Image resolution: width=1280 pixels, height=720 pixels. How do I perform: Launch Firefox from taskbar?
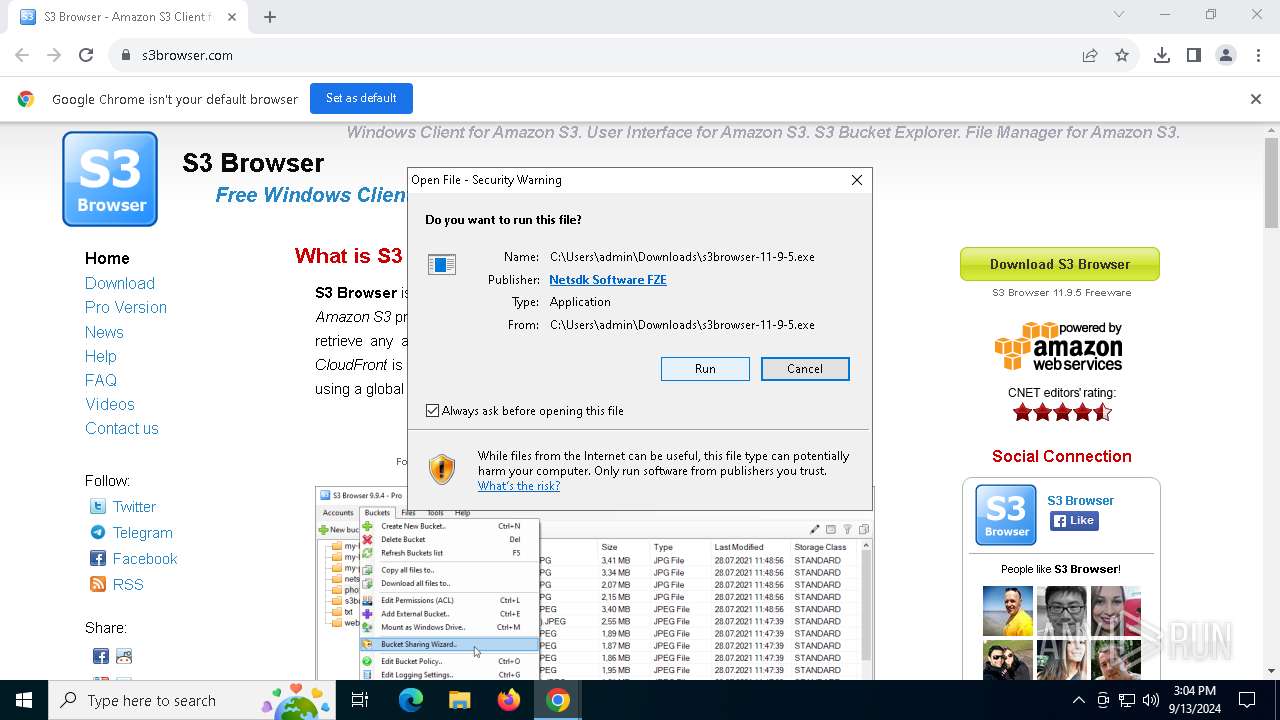(509, 700)
